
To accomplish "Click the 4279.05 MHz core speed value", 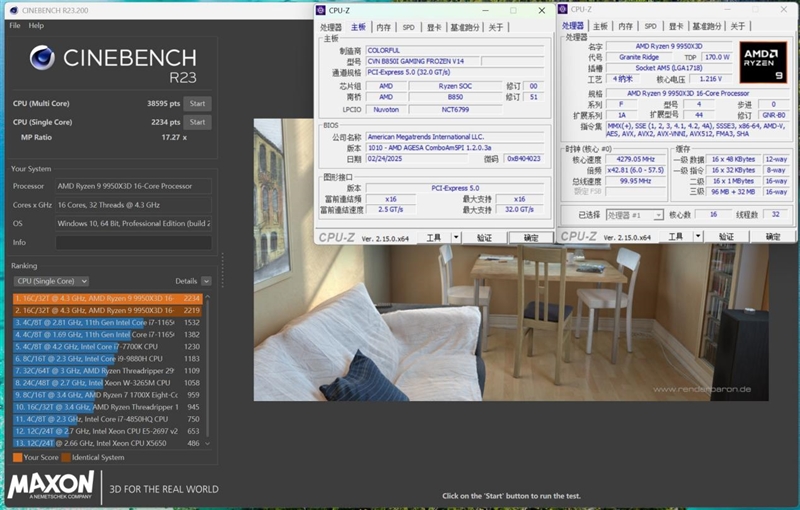I will tap(636, 159).
